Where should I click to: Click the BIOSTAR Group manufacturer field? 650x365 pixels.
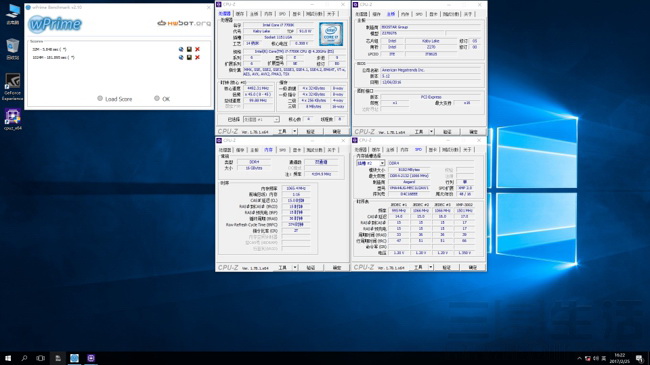pyautogui.click(x=430, y=27)
